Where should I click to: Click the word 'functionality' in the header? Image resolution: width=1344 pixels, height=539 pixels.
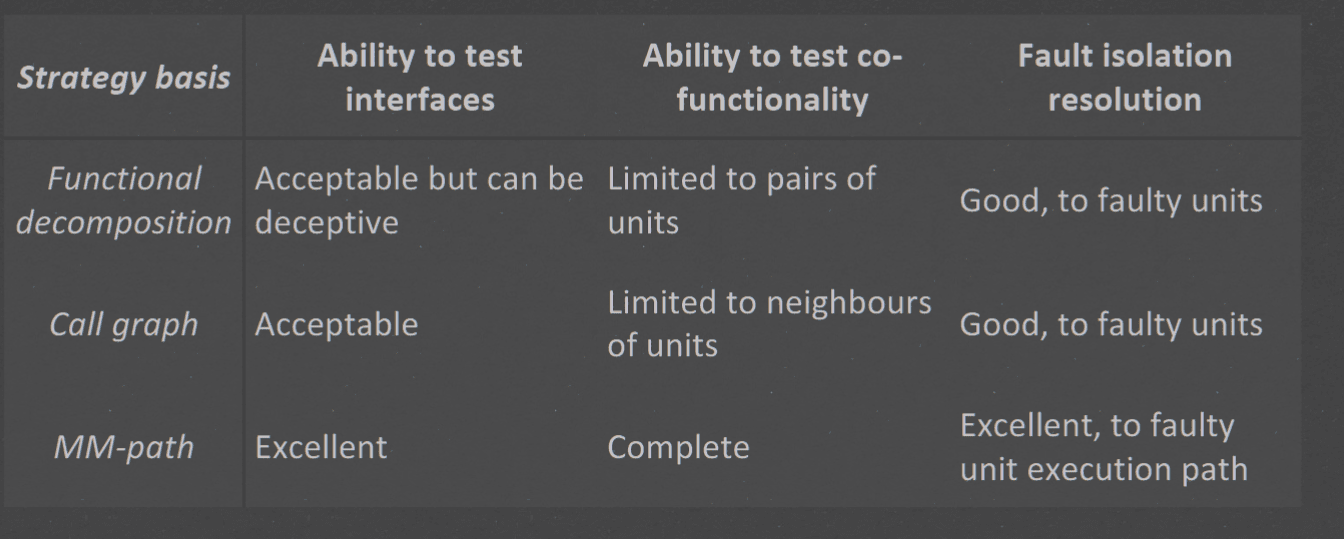(772, 99)
